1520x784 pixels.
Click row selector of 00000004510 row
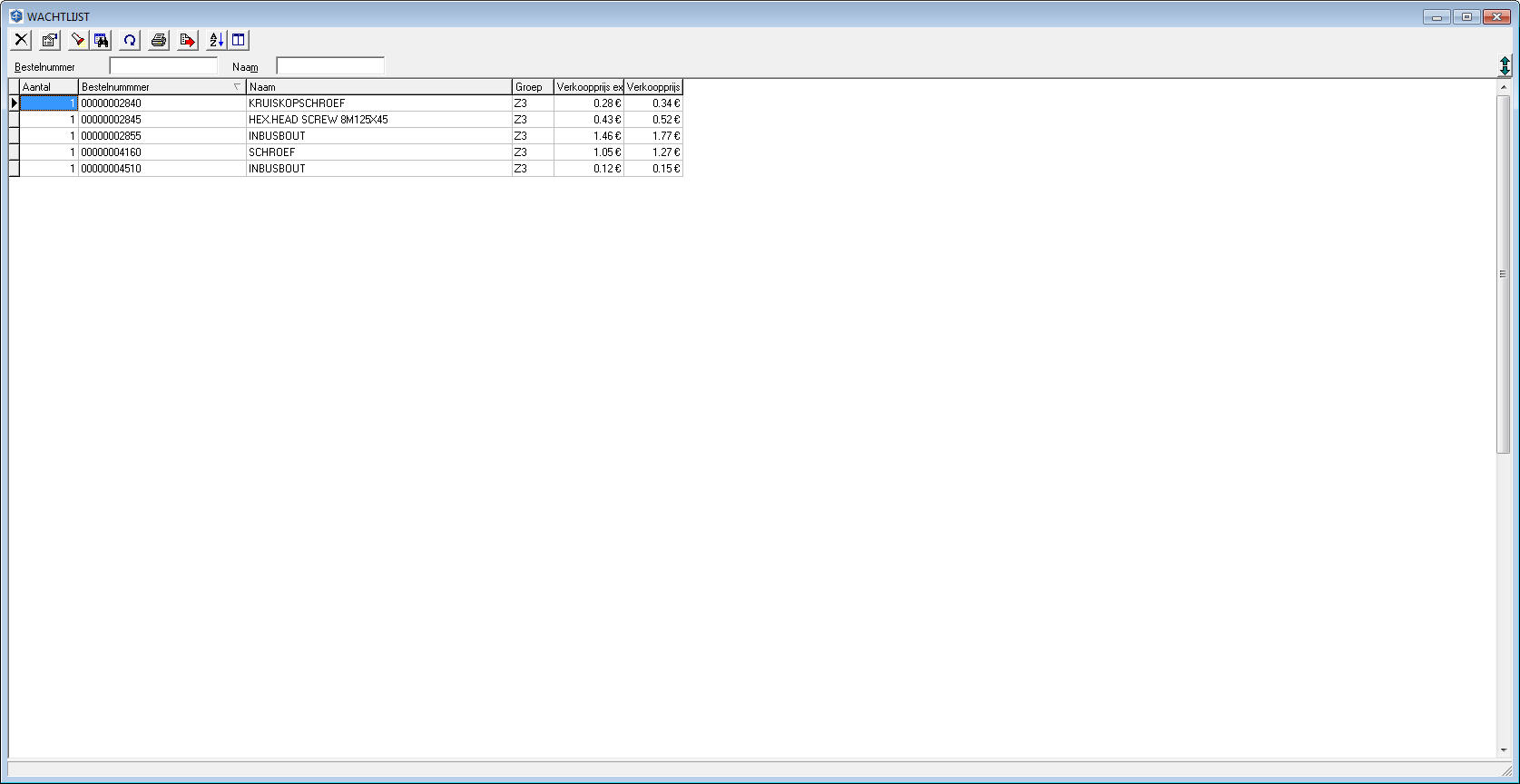coord(14,169)
